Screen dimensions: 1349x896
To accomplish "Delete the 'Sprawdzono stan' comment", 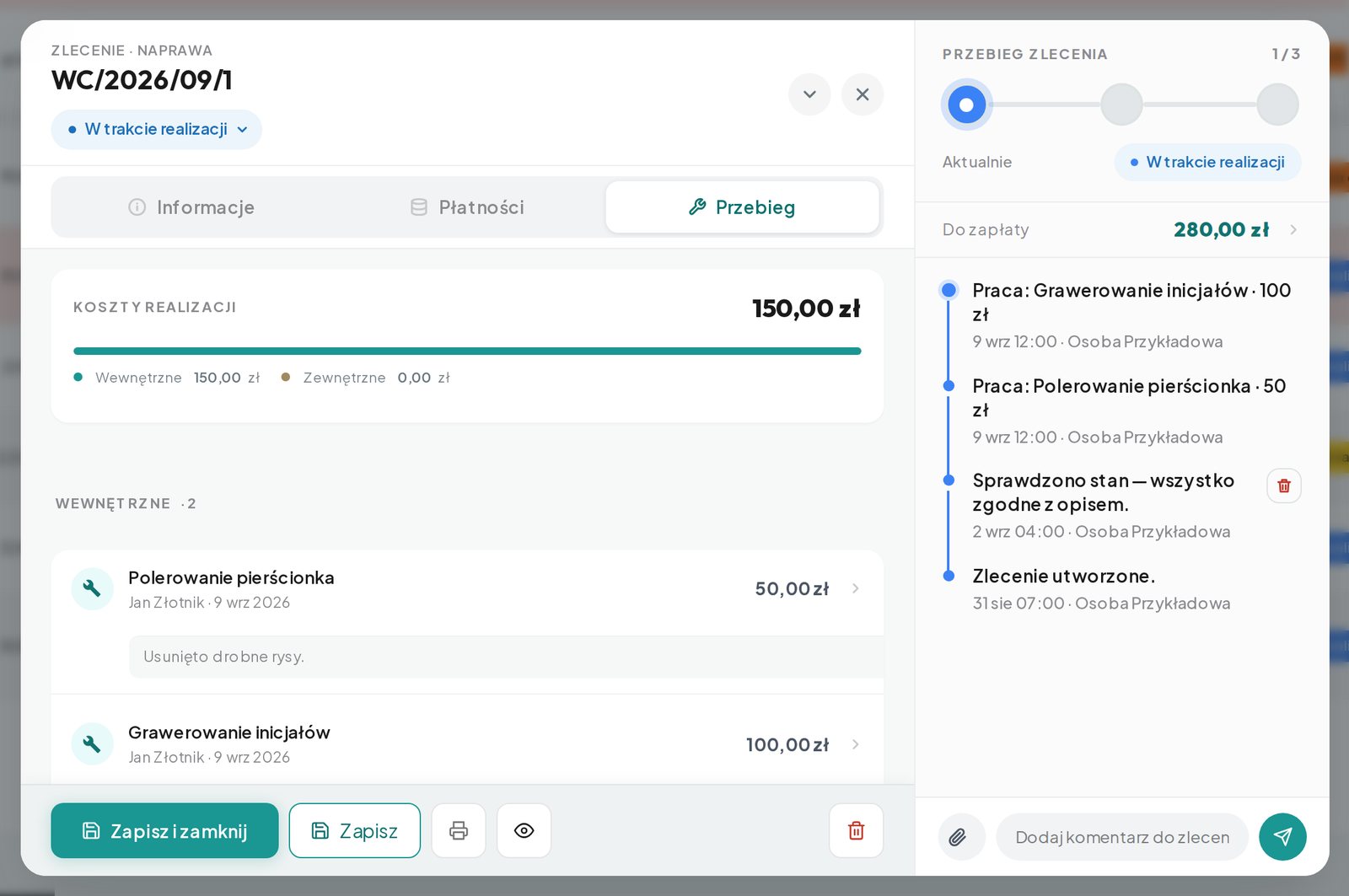I will tap(1283, 486).
